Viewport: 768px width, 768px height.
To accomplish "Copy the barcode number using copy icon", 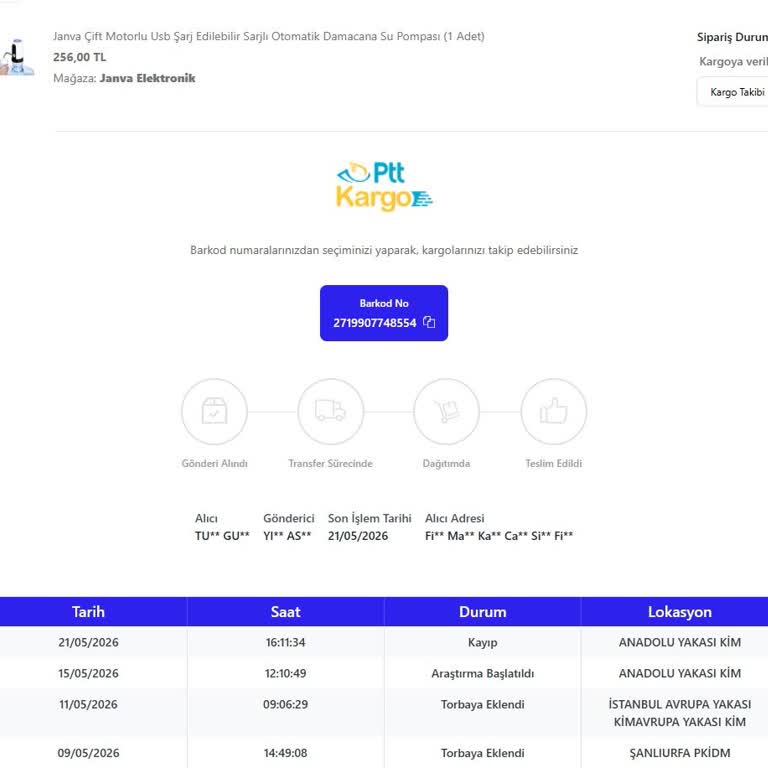I will pyautogui.click(x=429, y=322).
